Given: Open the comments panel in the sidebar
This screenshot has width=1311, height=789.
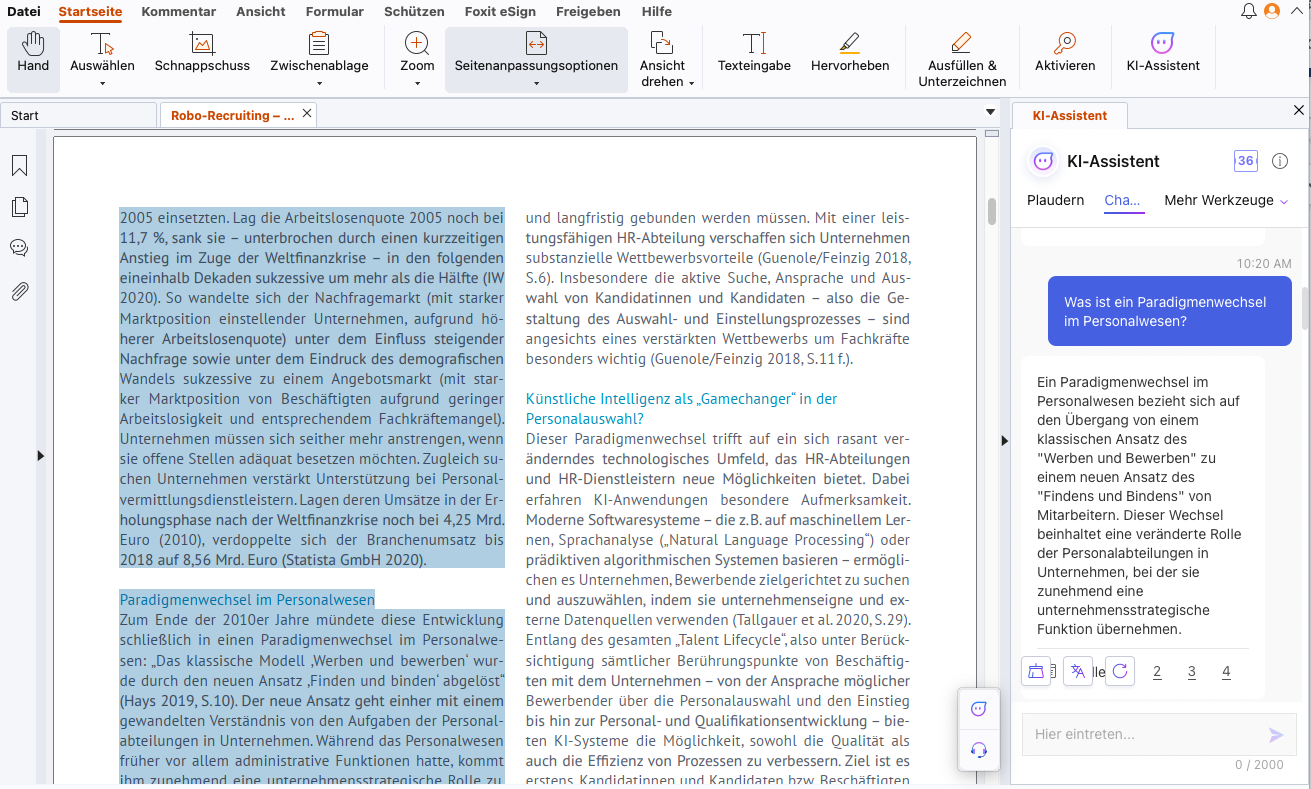Looking at the screenshot, I should click(19, 248).
